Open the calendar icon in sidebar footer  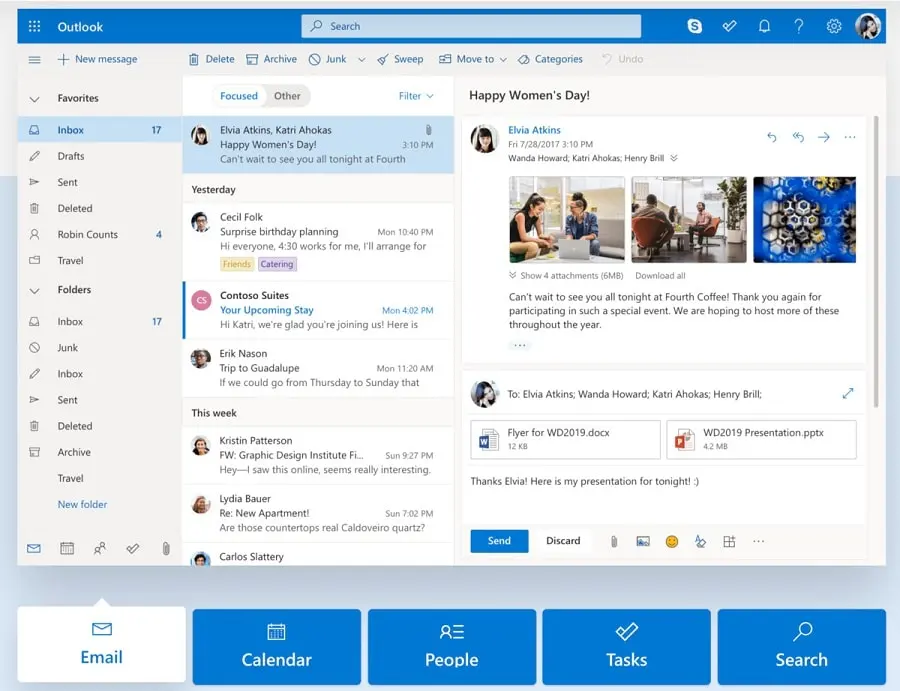tap(67, 548)
